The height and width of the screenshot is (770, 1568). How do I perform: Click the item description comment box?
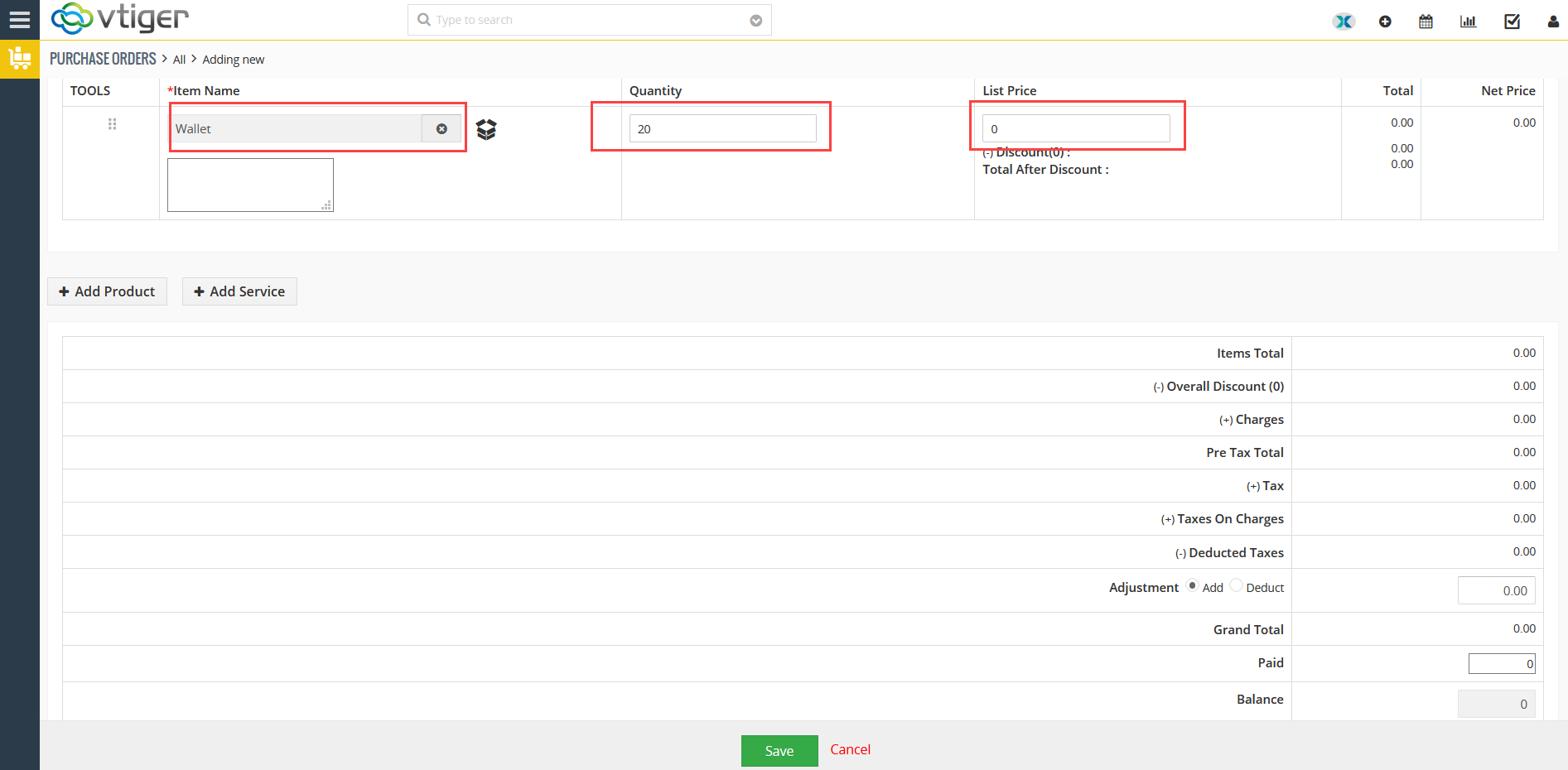pos(250,185)
